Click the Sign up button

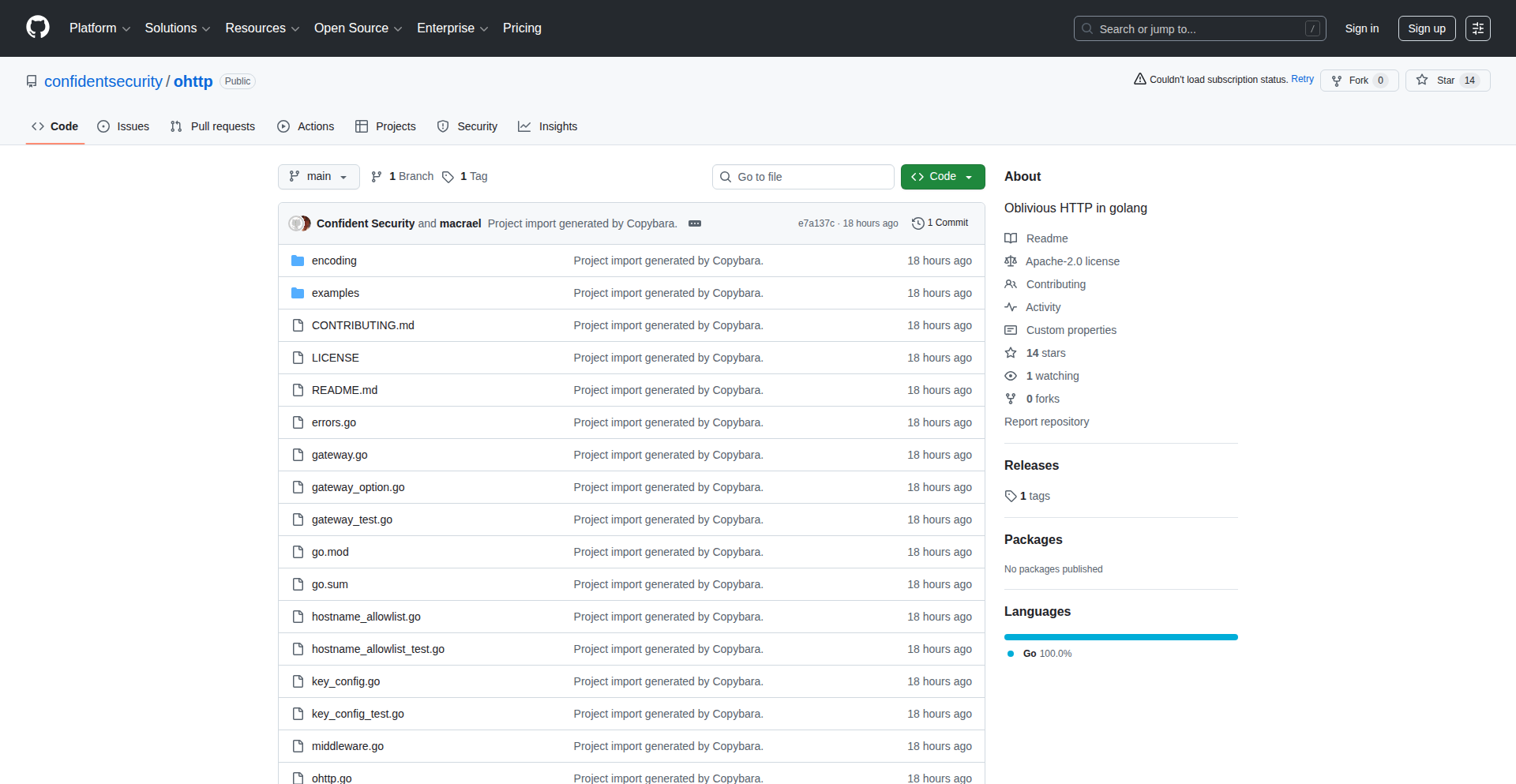[1426, 28]
